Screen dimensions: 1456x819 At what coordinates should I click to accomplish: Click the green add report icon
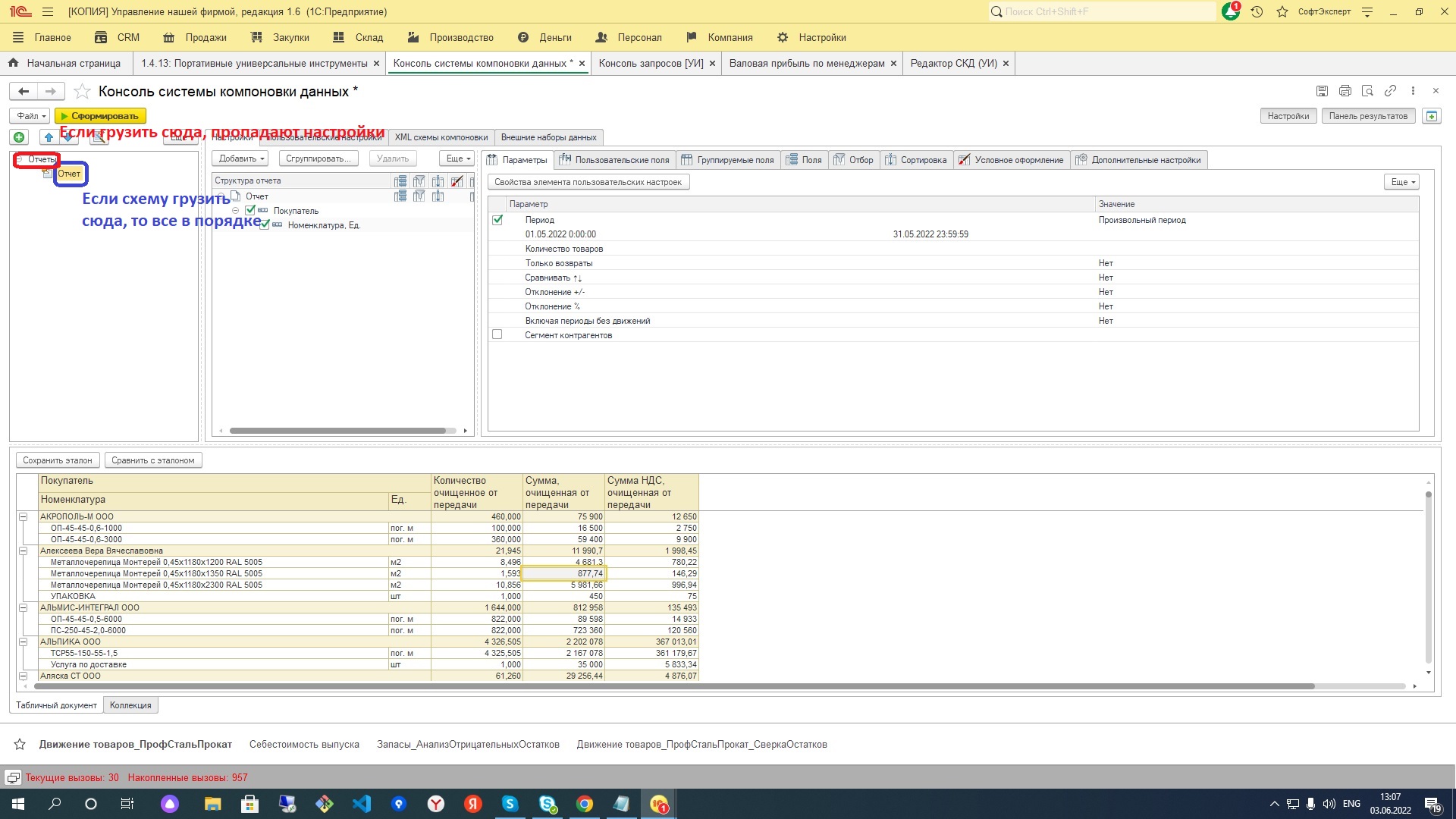click(19, 137)
